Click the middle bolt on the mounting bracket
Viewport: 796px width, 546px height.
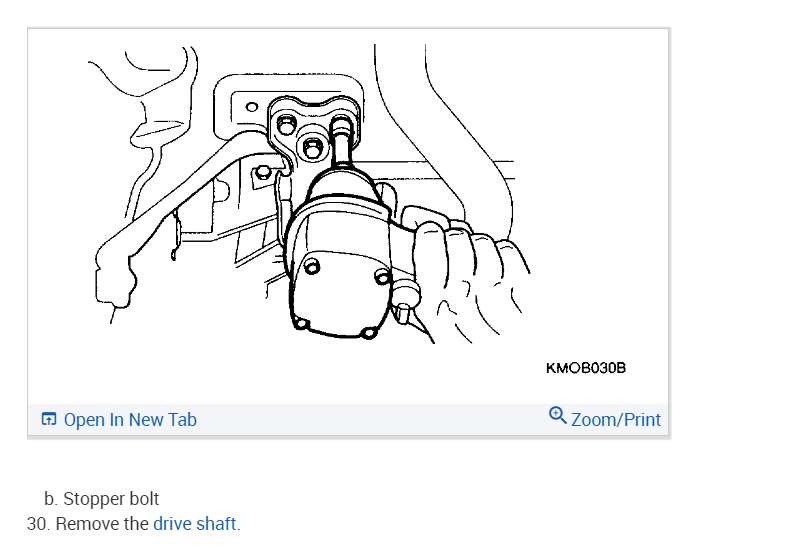coord(312,148)
